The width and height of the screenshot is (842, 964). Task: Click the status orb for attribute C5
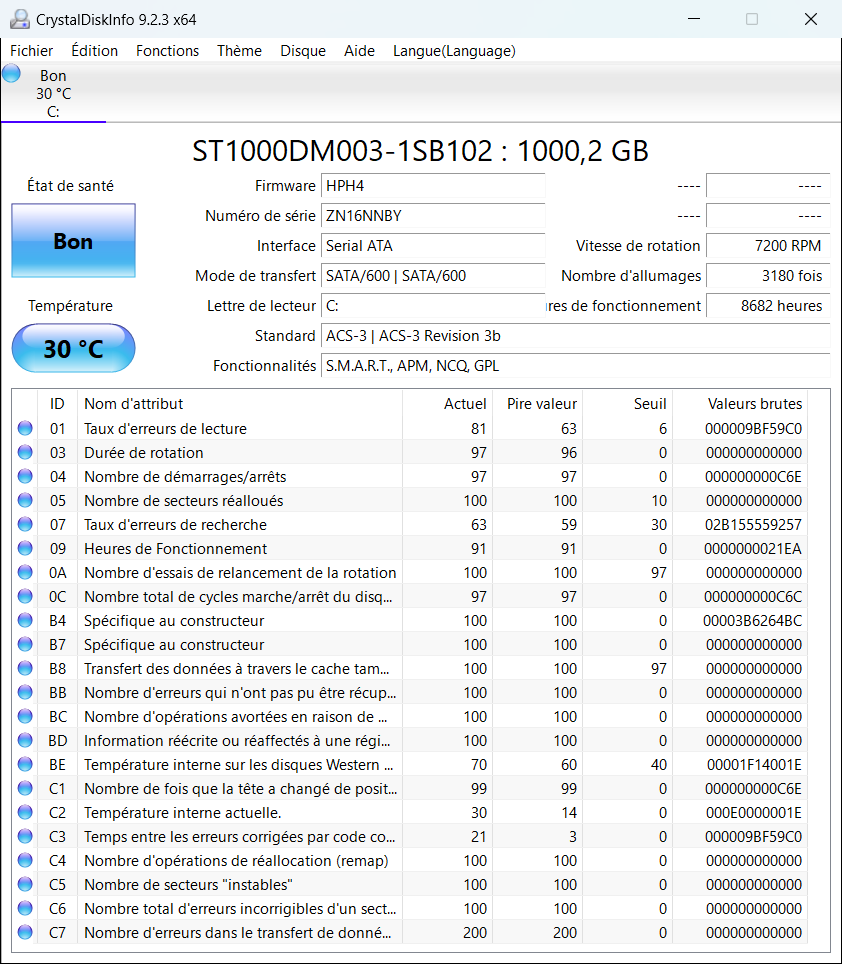pyautogui.click(x=25, y=883)
